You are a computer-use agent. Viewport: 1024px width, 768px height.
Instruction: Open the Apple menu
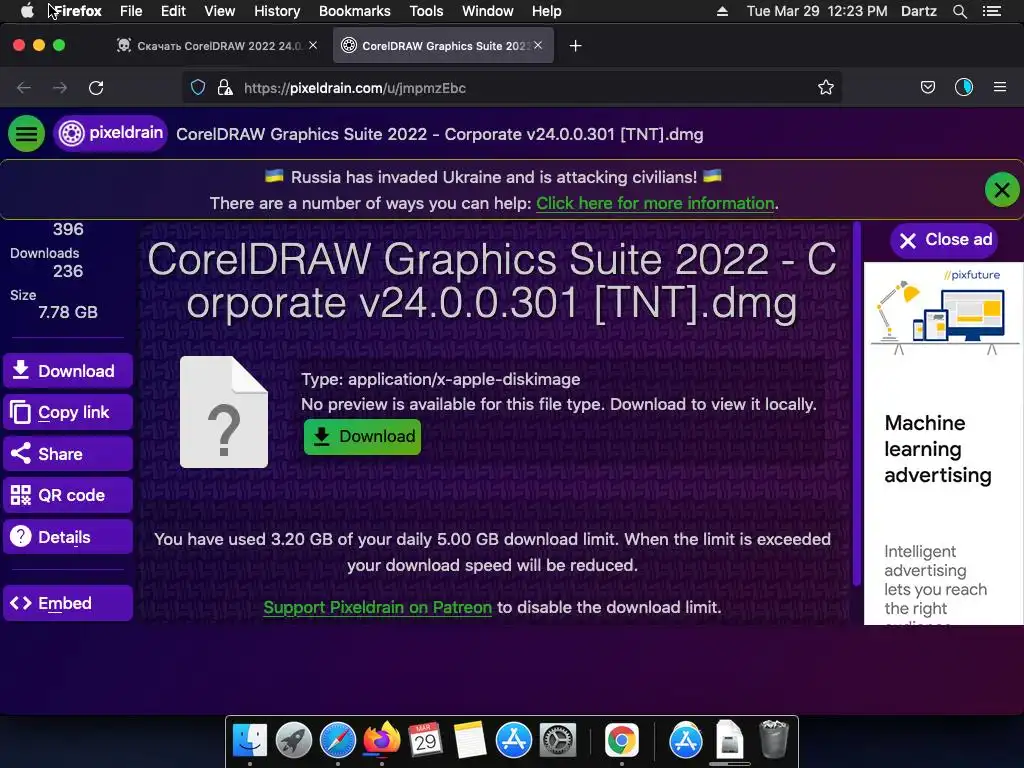pyautogui.click(x=27, y=11)
